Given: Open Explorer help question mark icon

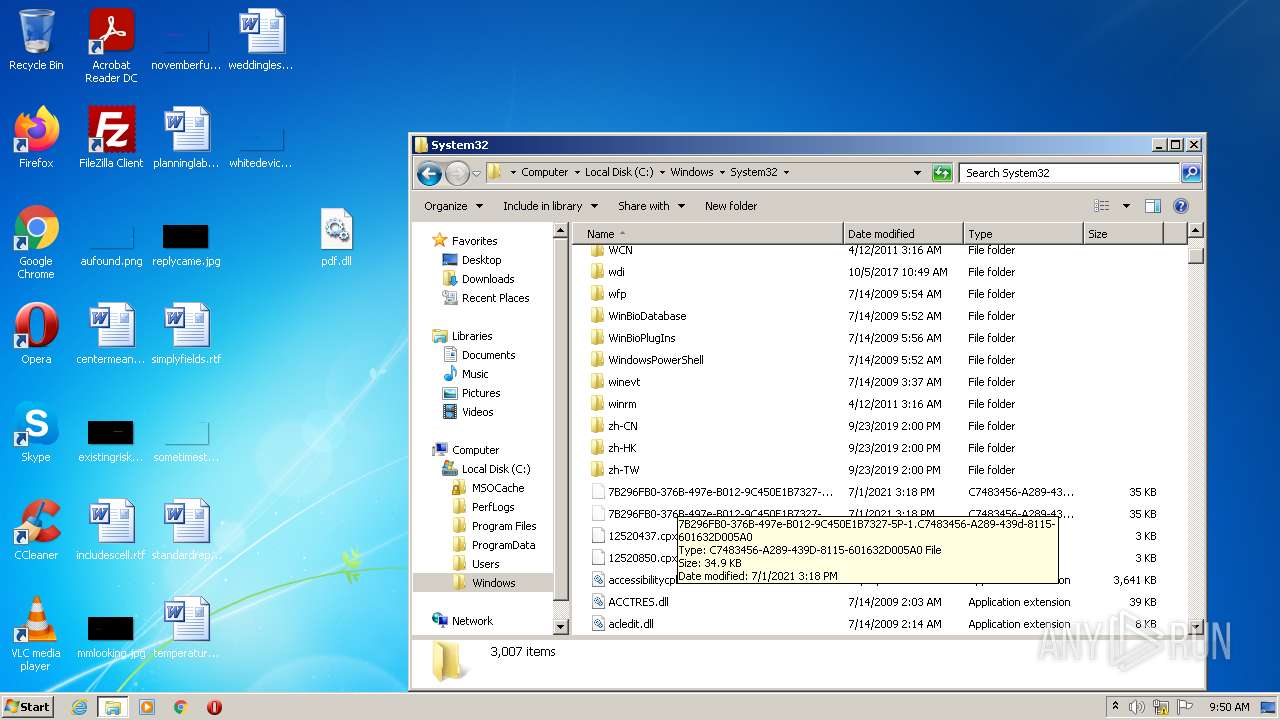Looking at the screenshot, I should (1180, 206).
